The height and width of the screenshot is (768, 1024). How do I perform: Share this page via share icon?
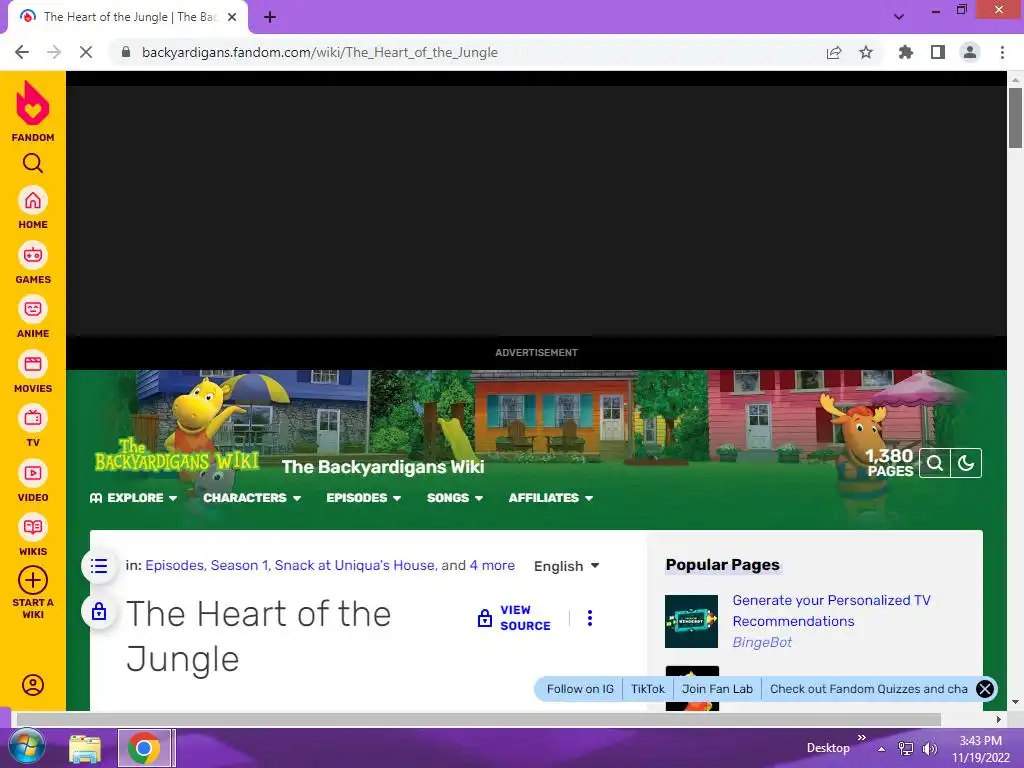[834, 52]
